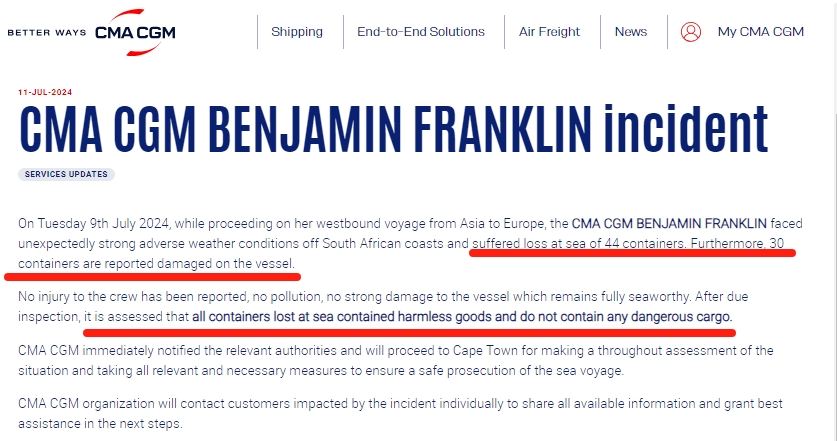Click the 'On Tuesday 9th July 2024' opening text
837x441 pixels.
point(93,223)
